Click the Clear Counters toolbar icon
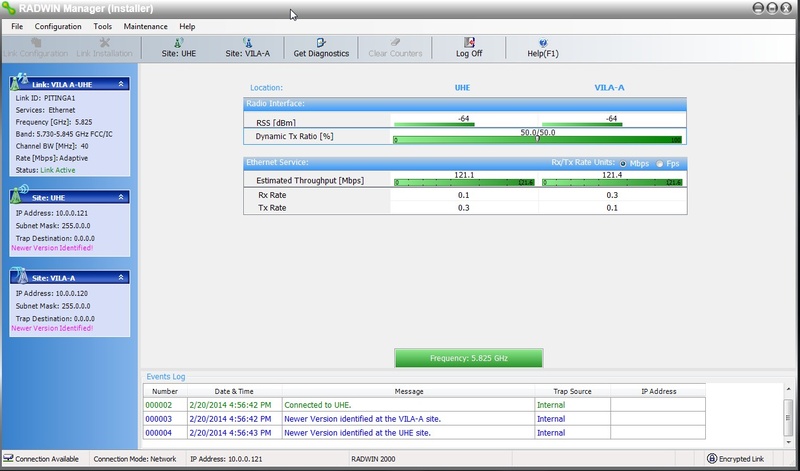The image size is (800, 471). [x=395, y=42]
